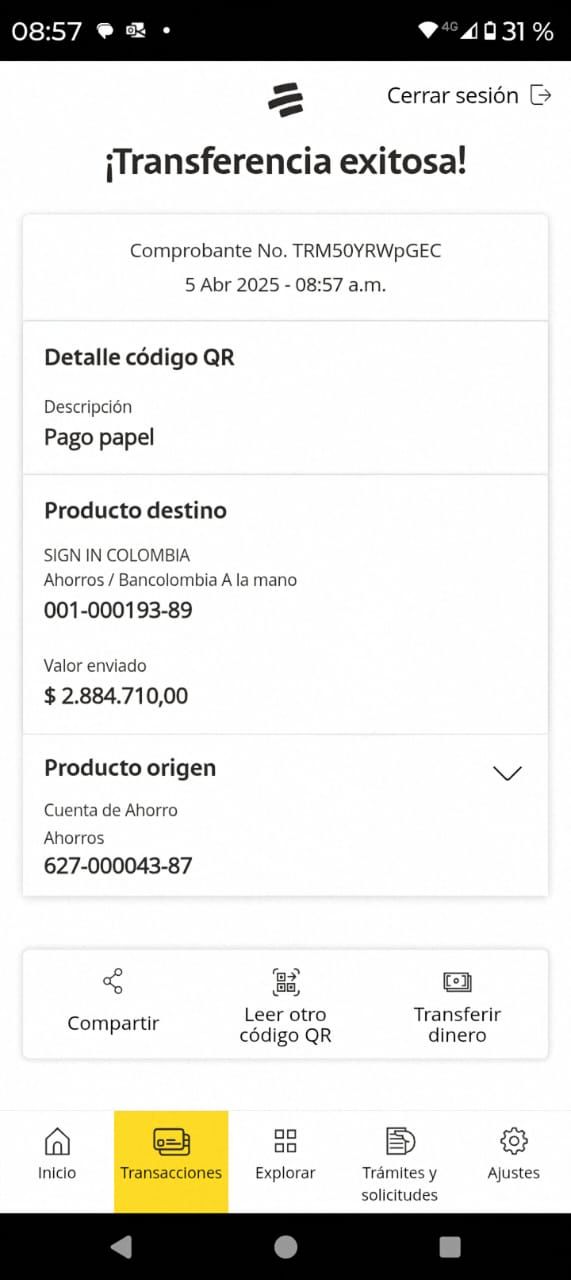Click Cerrar sesión link
The width and height of the screenshot is (571, 1280).
pos(453,96)
